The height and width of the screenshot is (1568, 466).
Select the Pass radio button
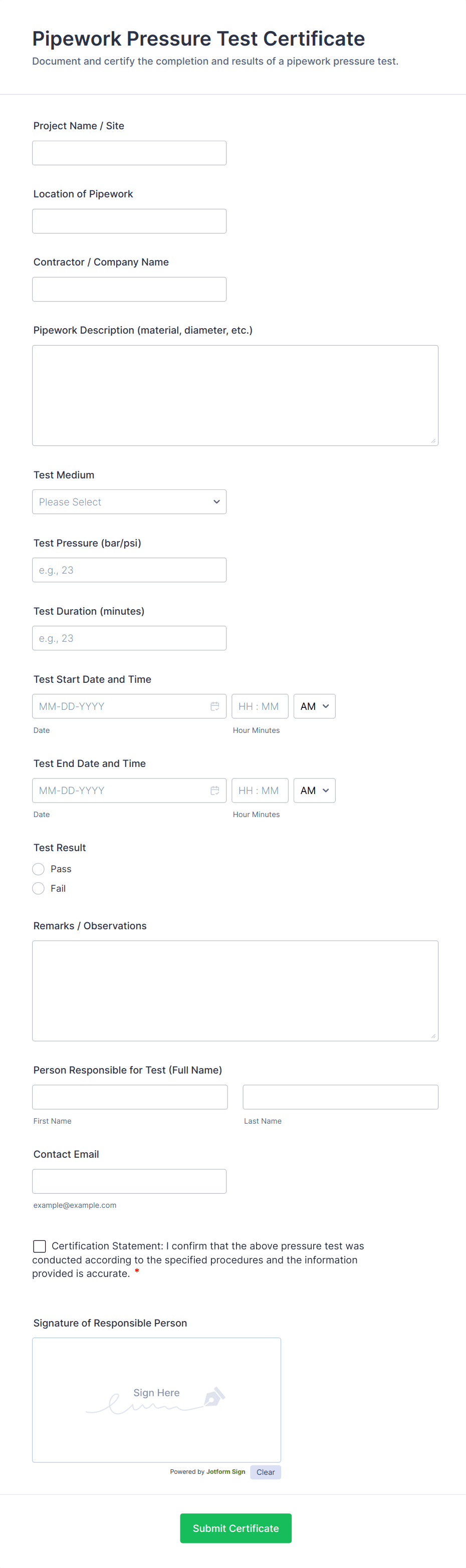tap(38, 869)
